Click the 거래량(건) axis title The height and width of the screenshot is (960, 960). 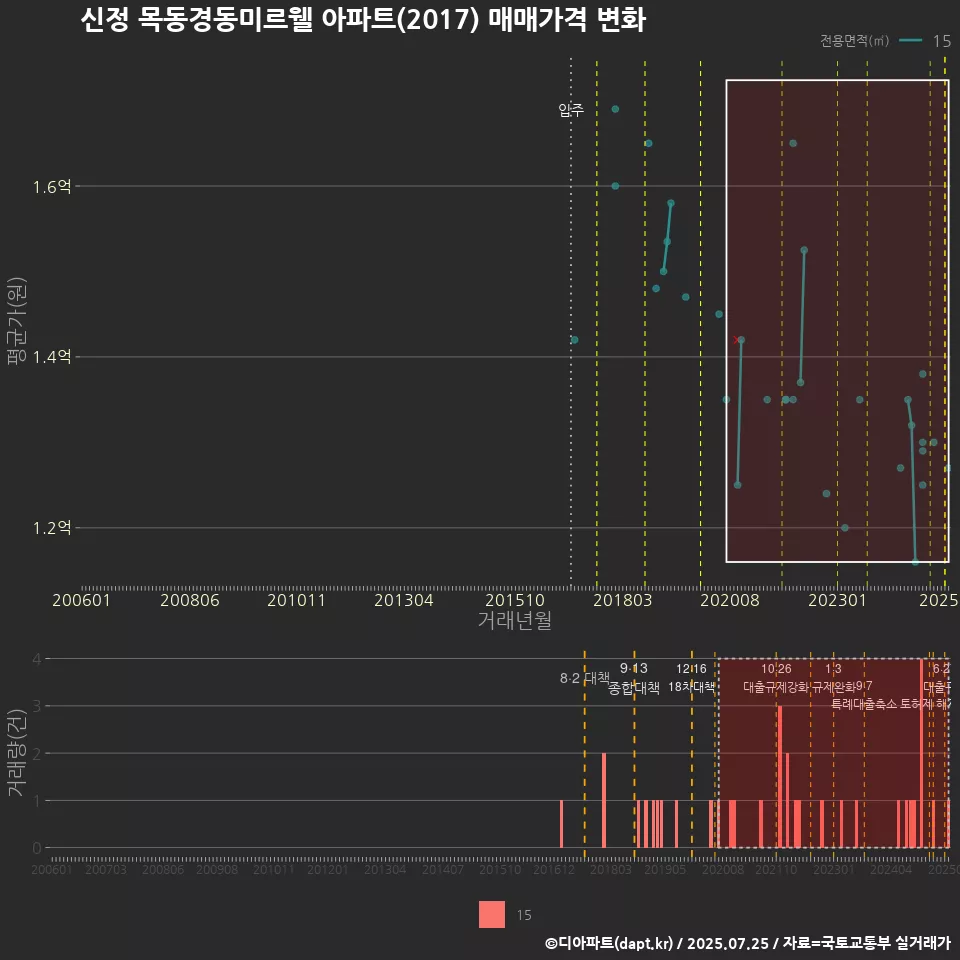(x=17, y=752)
